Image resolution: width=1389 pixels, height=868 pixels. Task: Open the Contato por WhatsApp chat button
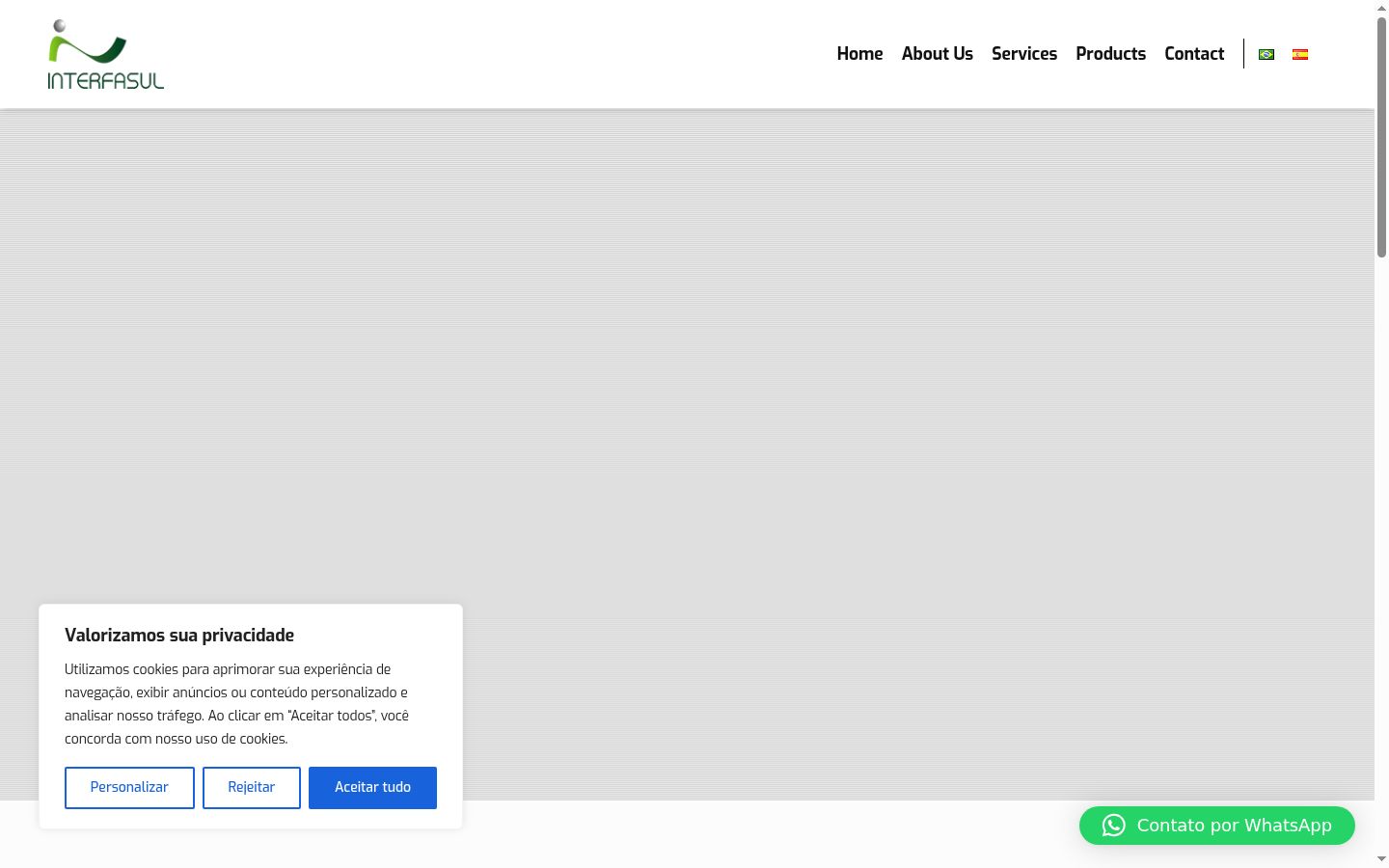pos(1217,826)
